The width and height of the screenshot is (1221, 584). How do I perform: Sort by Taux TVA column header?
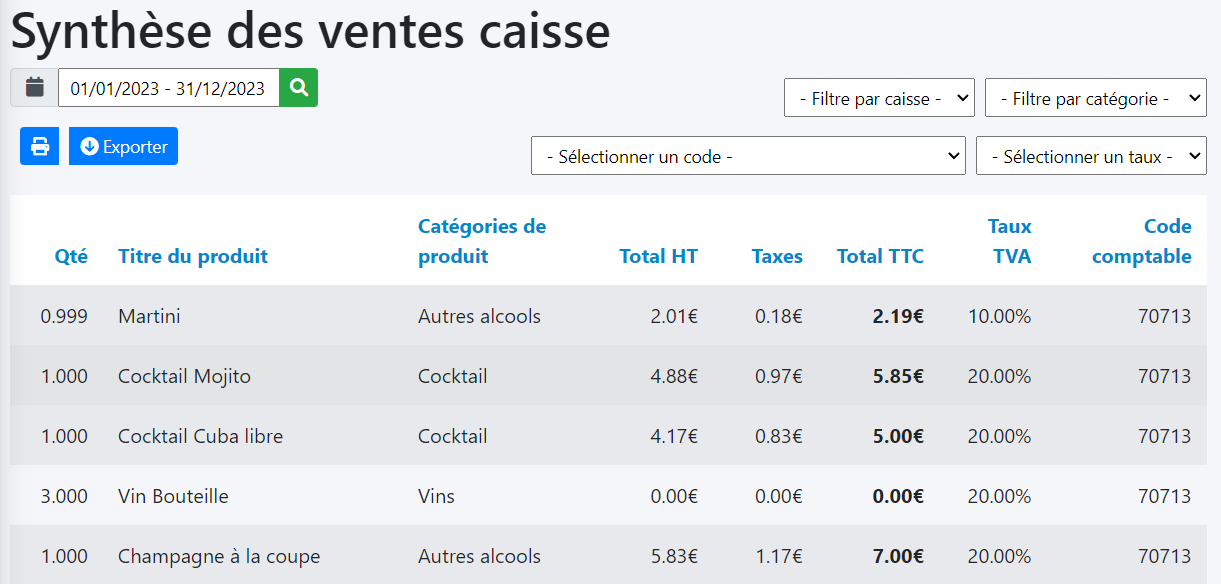click(x=1009, y=241)
